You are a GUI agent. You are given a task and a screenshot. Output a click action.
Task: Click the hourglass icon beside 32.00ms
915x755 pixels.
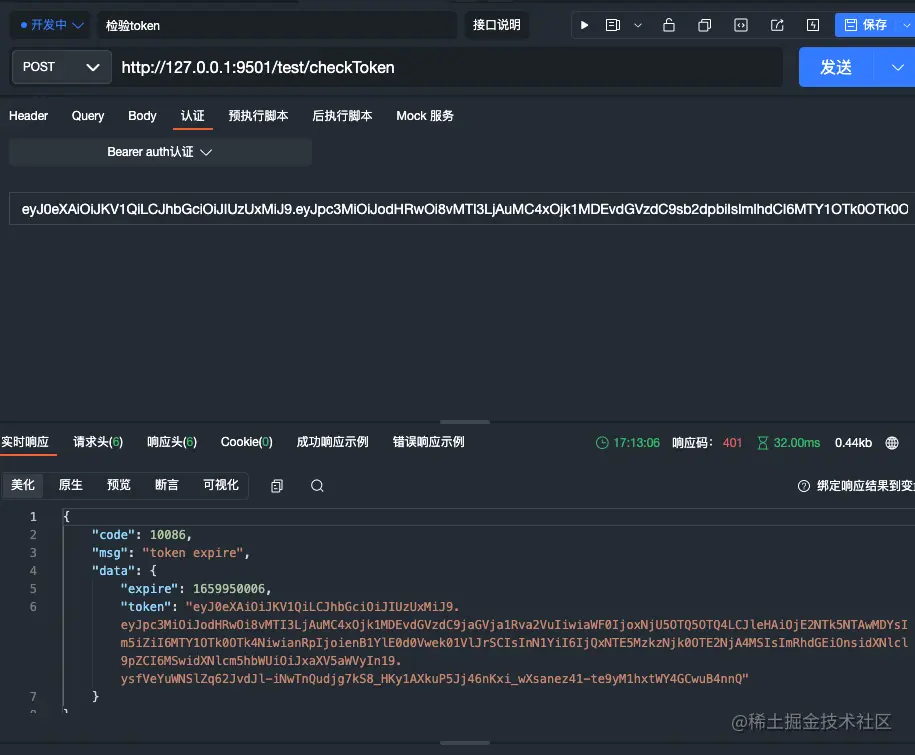tap(762, 443)
